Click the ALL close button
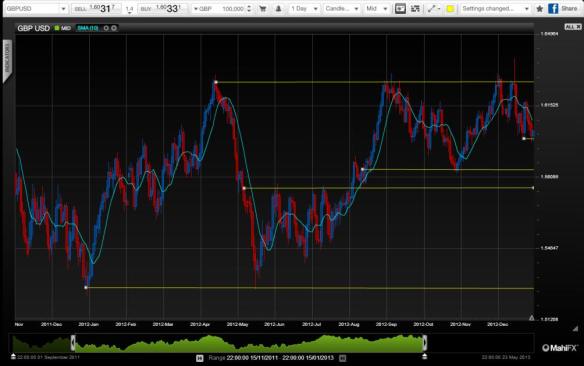 pos(573,27)
